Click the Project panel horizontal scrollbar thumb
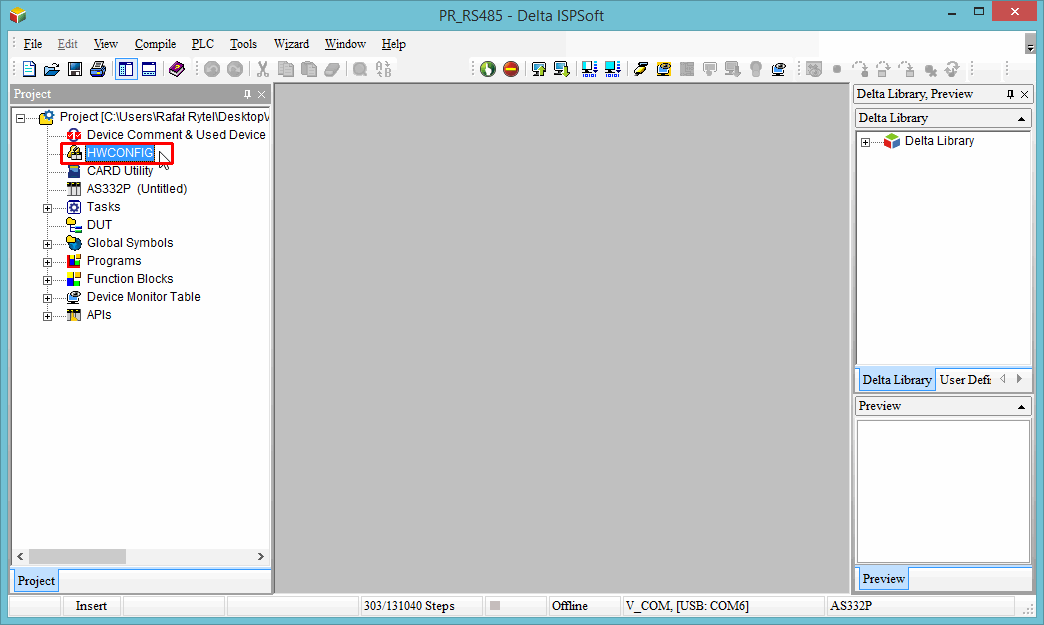The image size is (1044, 625). (x=78, y=556)
